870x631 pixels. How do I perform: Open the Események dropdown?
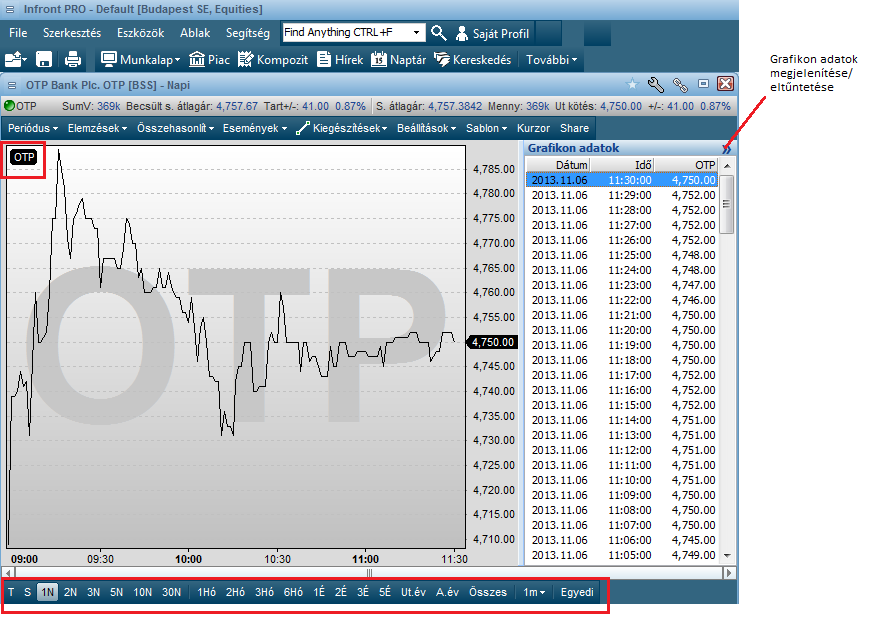point(255,128)
